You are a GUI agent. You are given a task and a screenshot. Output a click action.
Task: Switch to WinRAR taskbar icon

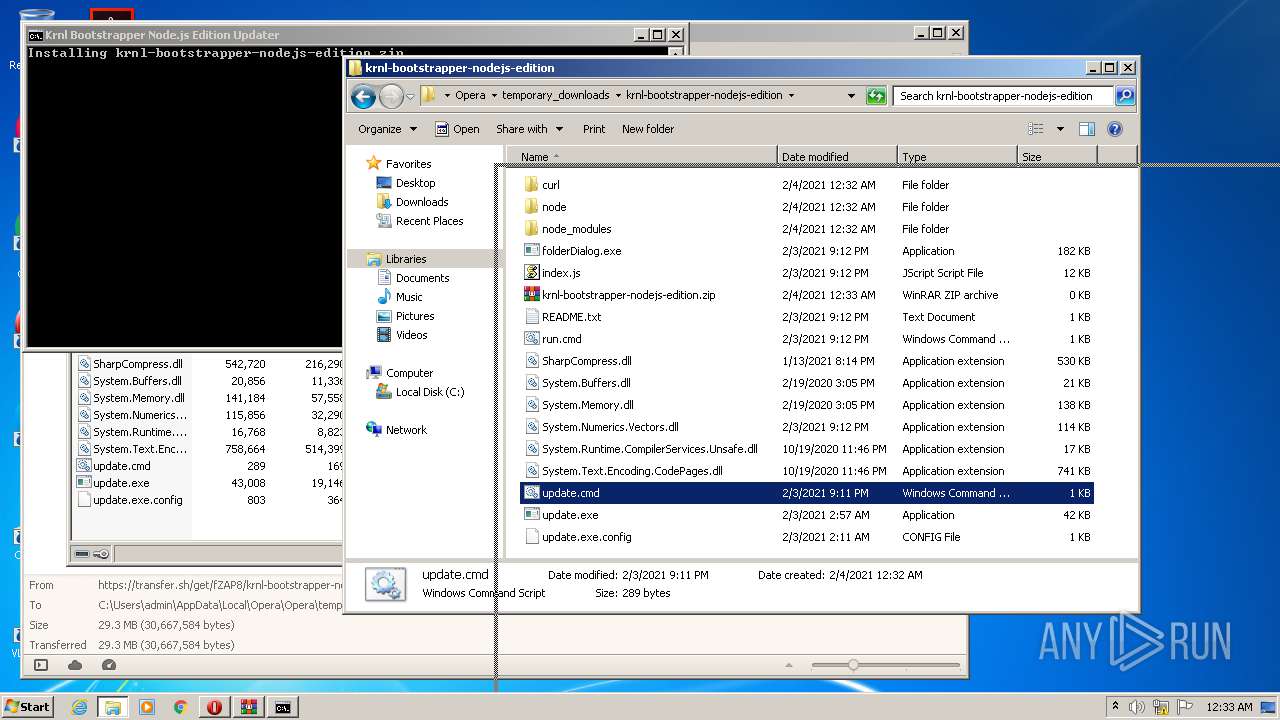[x=249, y=707]
